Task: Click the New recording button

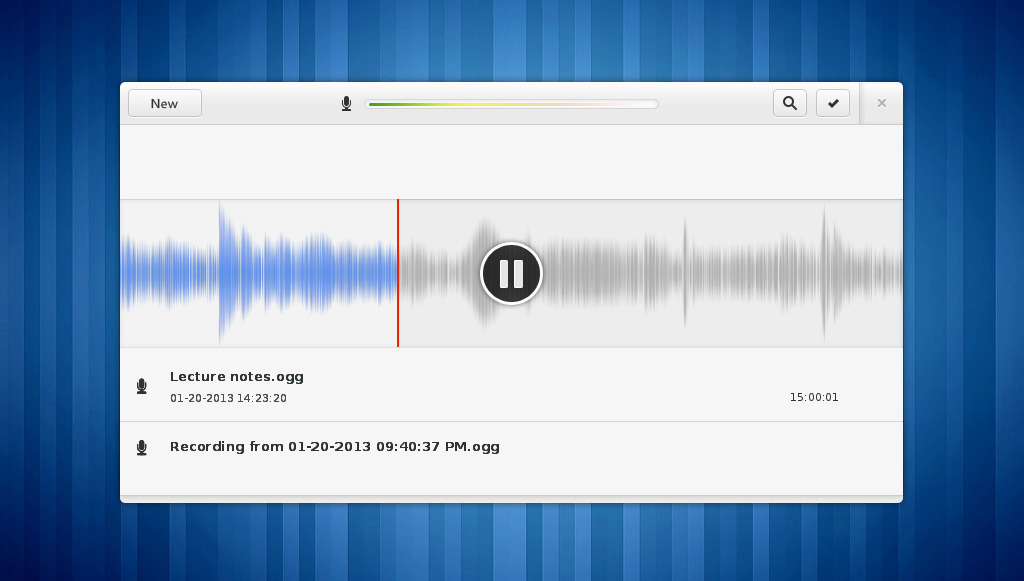Action: [165, 103]
